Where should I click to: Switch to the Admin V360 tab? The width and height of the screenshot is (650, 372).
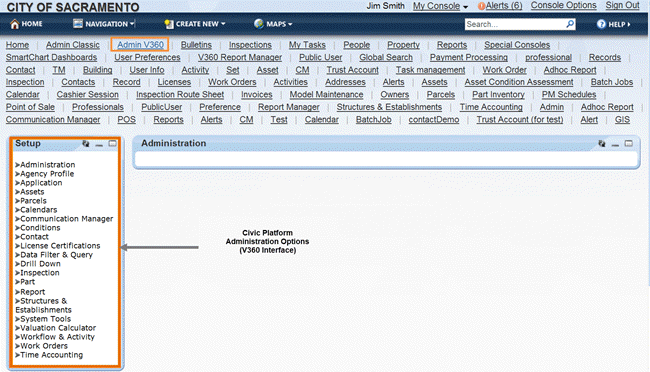coord(140,45)
